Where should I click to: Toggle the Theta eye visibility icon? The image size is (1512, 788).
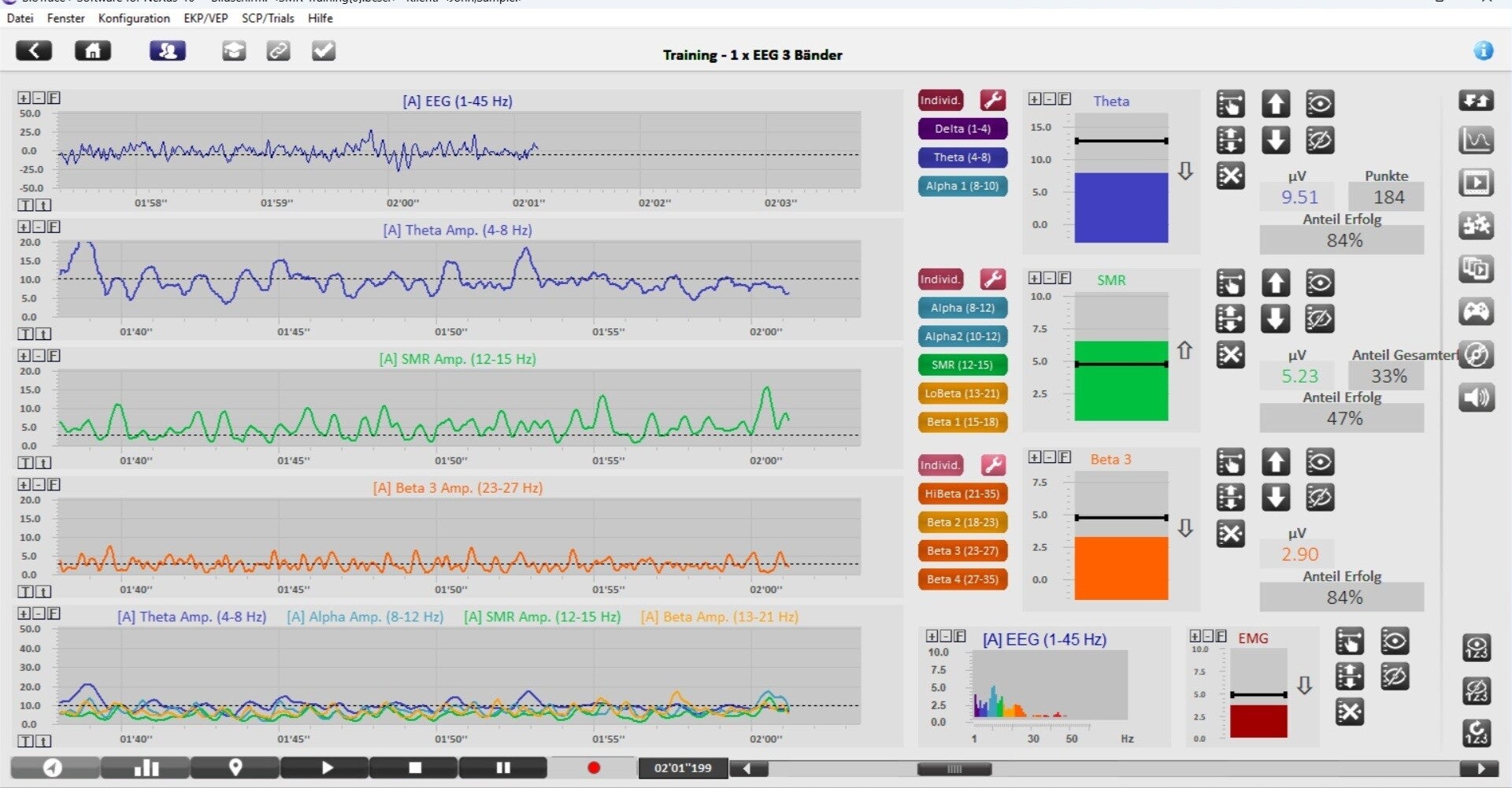(1320, 104)
